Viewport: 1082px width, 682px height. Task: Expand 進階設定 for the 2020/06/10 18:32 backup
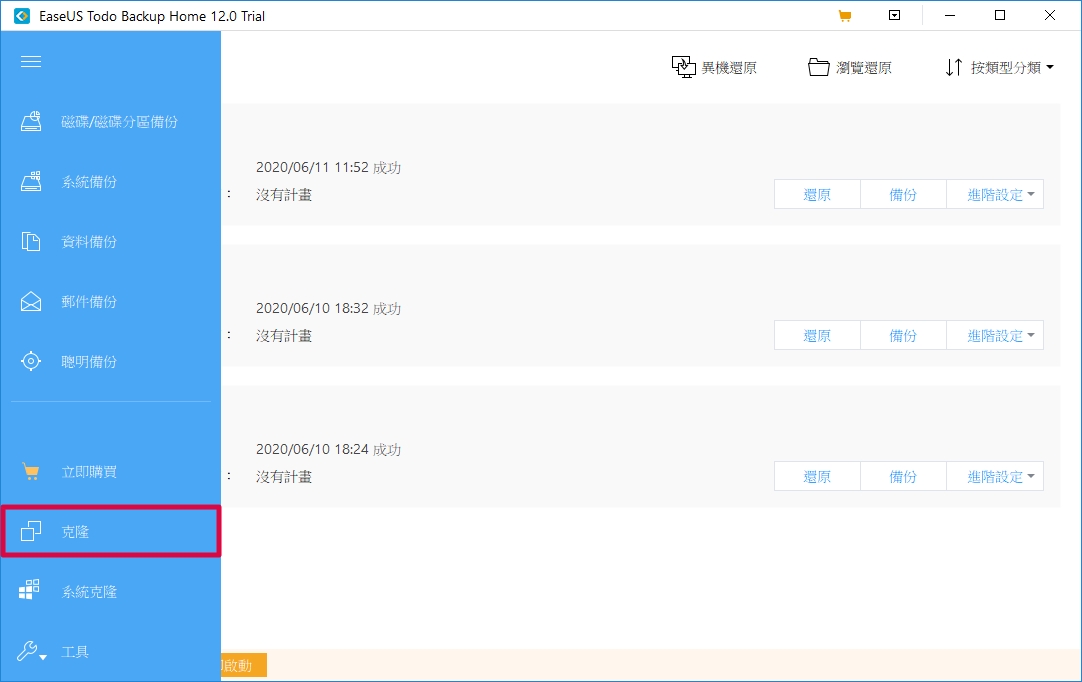click(x=995, y=335)
